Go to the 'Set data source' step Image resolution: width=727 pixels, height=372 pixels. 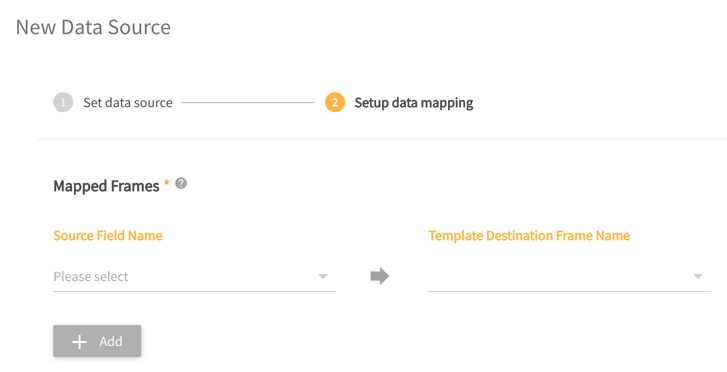[x=128, y=103]
